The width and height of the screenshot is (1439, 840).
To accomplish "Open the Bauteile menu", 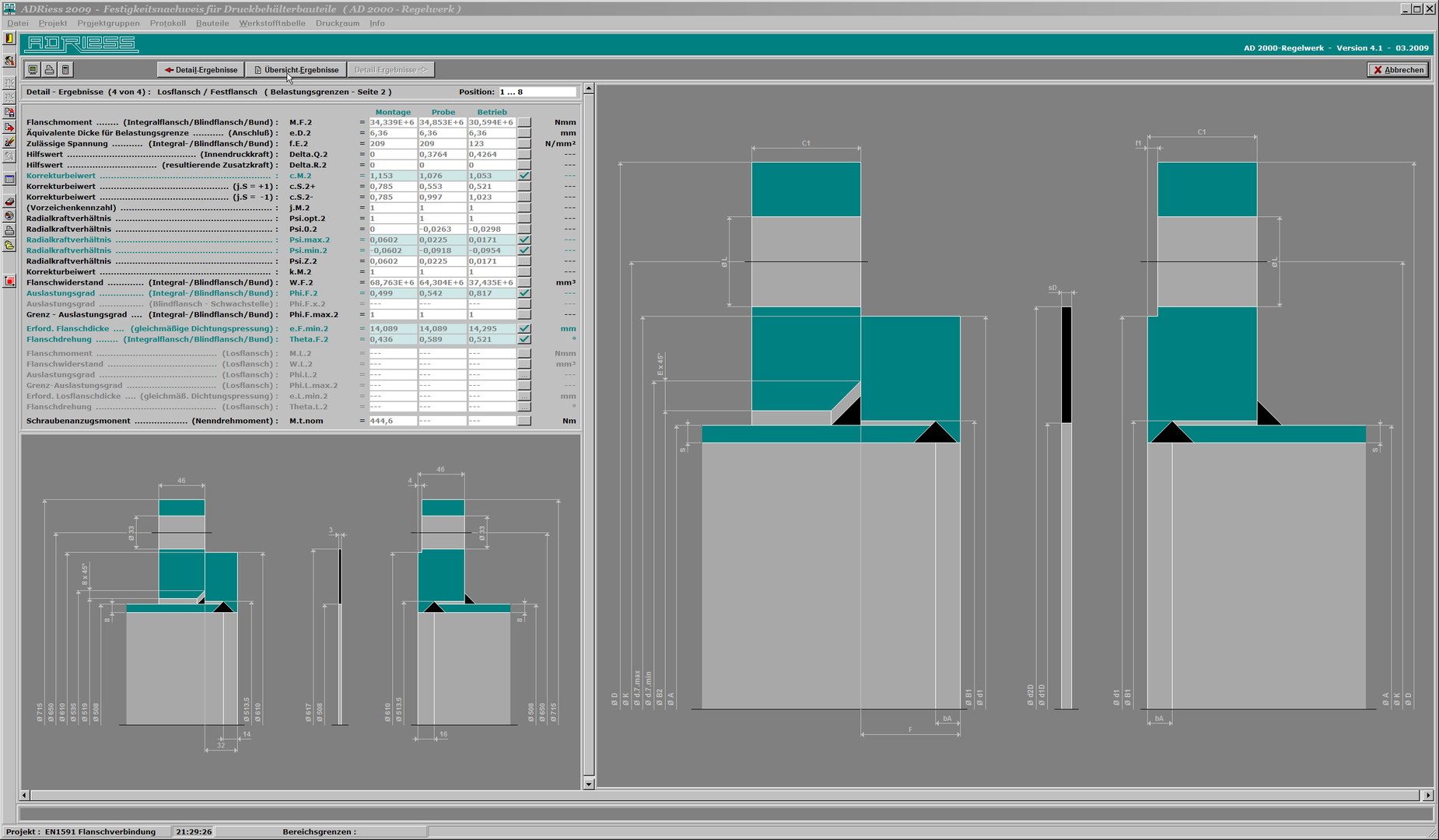I will [x=212, y=23].
